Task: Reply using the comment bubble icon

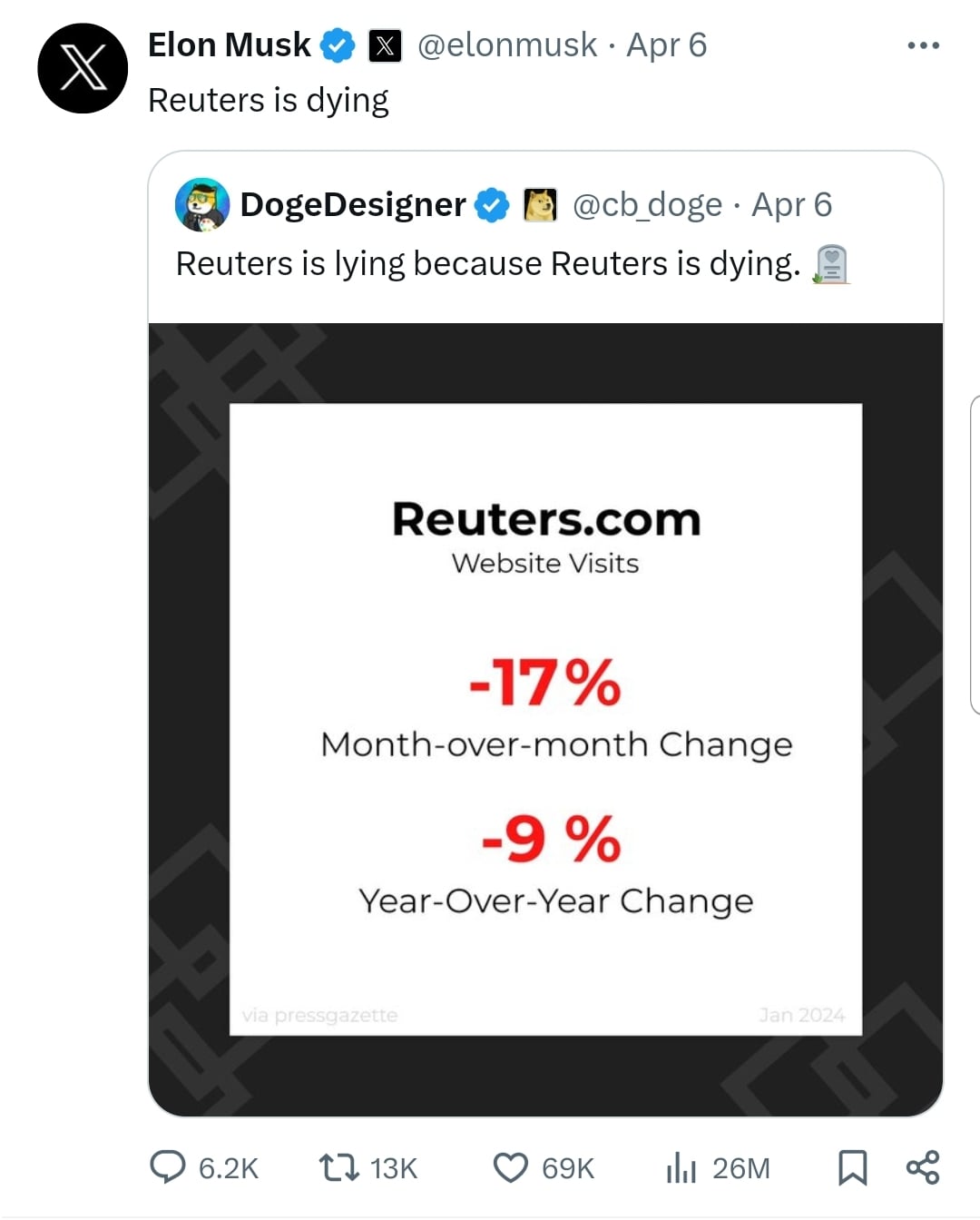Action: click(167, 1167)
